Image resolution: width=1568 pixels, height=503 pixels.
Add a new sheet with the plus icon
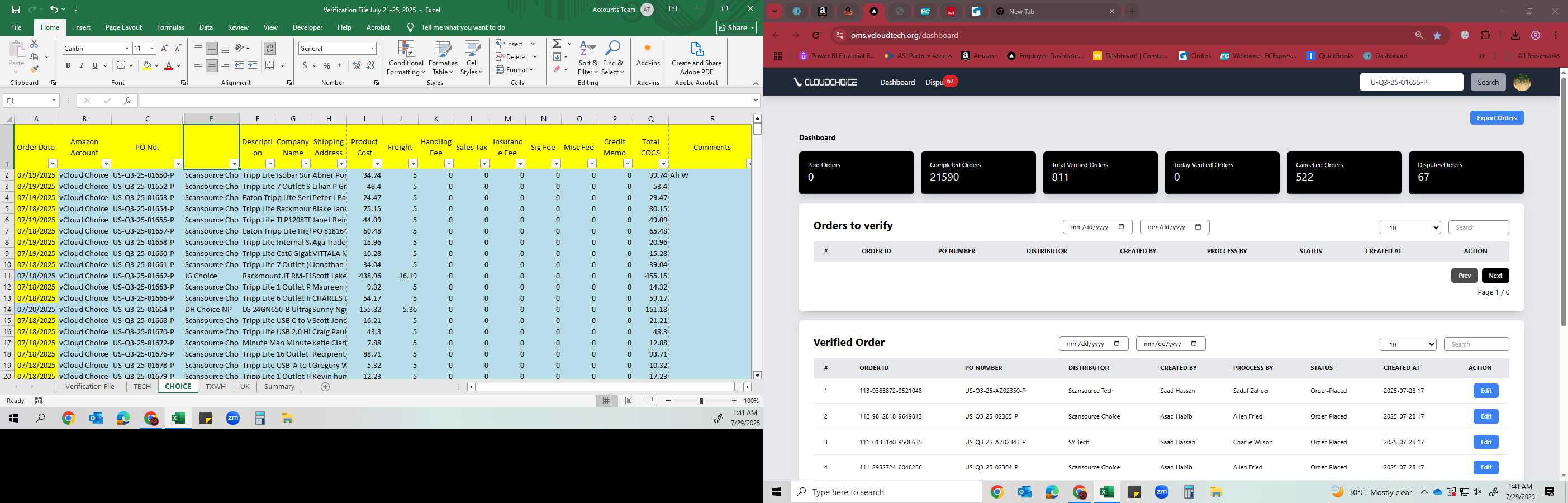[325, 387]
